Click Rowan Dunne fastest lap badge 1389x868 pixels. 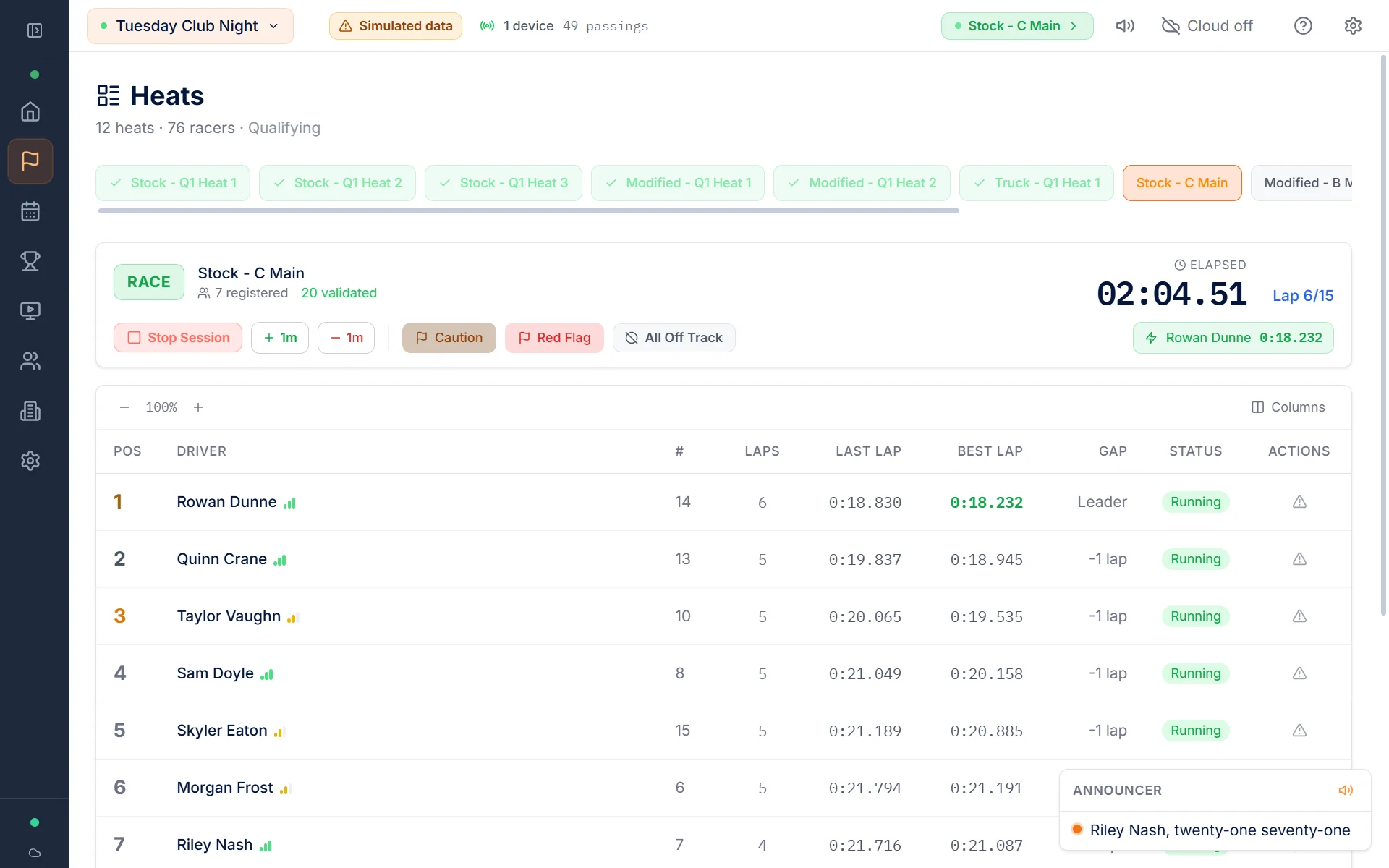pyautogui.click(x=1233, y=338)
